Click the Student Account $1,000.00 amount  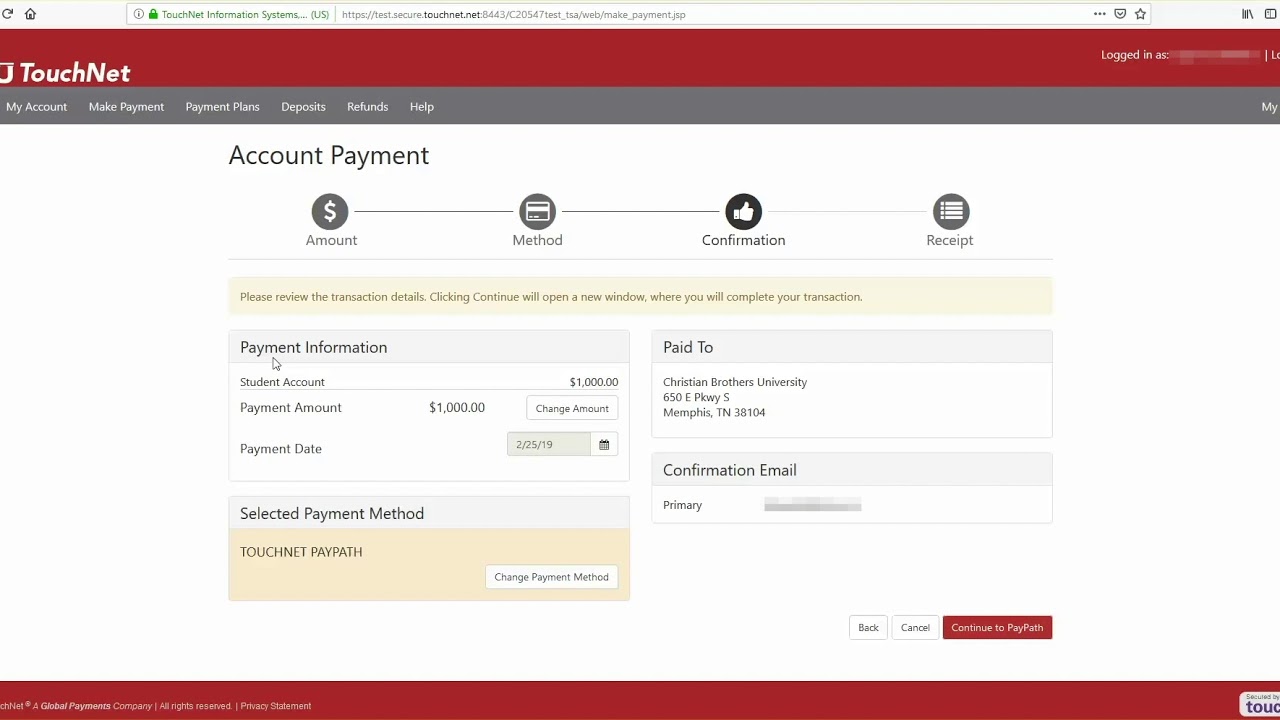click(x=594, y=382)
